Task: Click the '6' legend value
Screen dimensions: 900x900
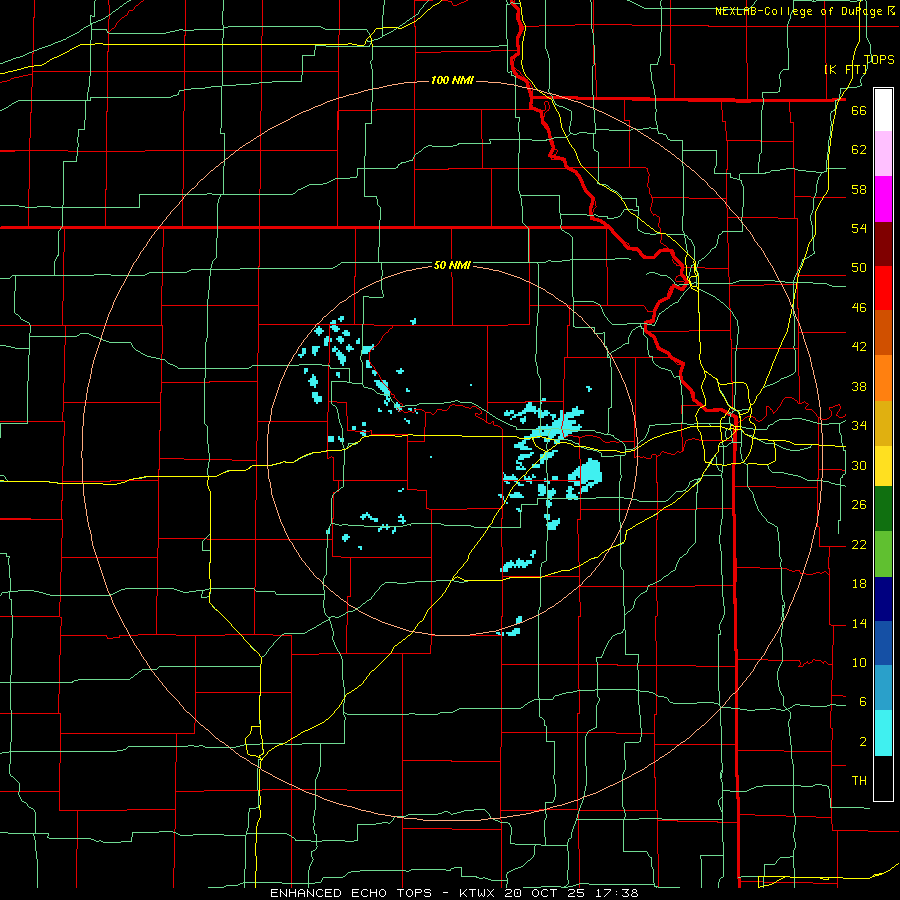Action: 862,701
